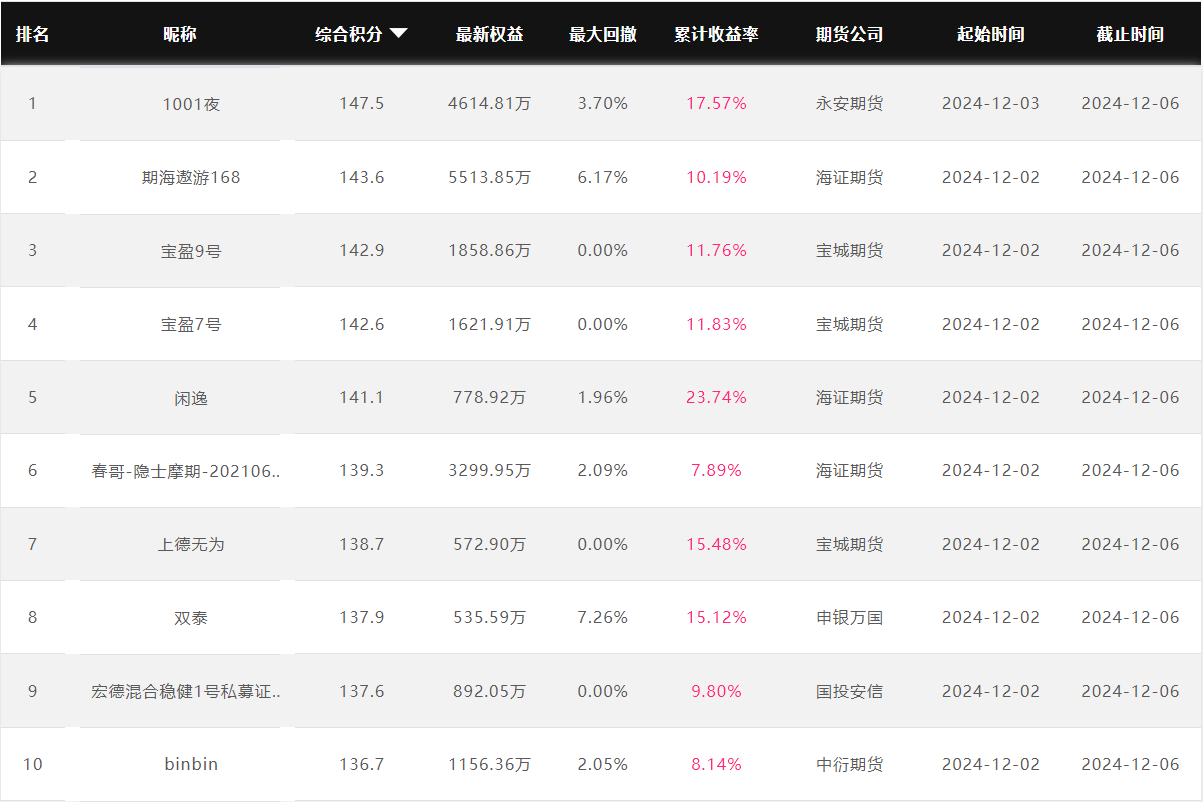Select the binbin nickname
The width and height of the screenshot is (1203, 802).
[x=191, y=764]
